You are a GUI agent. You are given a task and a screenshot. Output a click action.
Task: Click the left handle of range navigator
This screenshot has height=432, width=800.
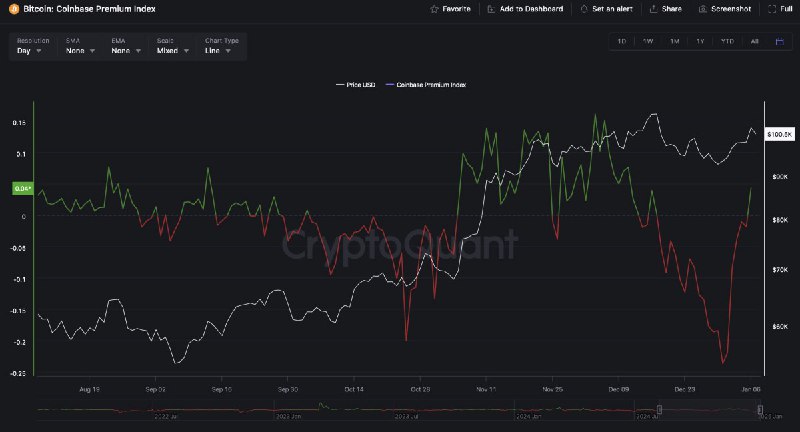click(x=659, y=410)
